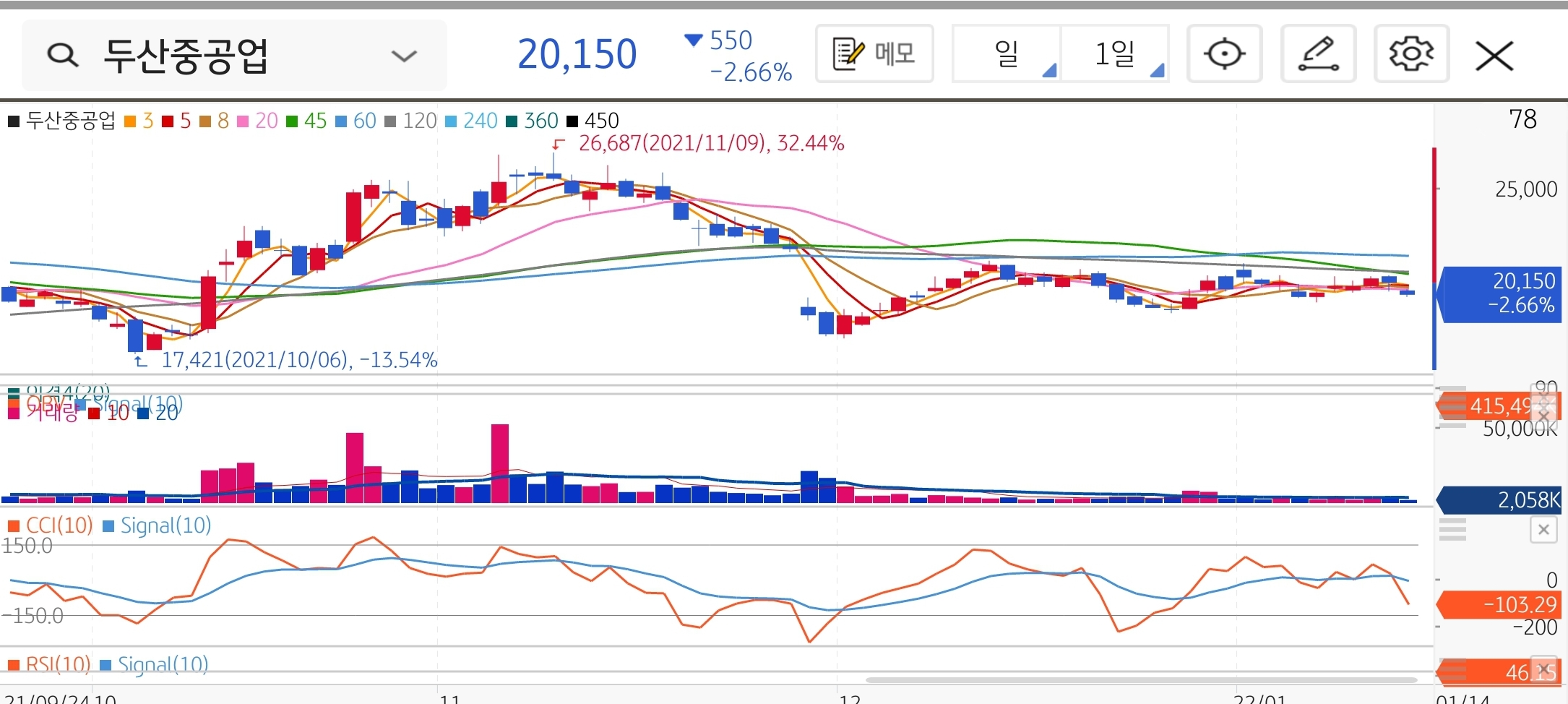Image resolution: width=1568 pixels, height=704 pixels.
Task: Click the -2.66% change text in the header
Action: click(x=751, y=72)
